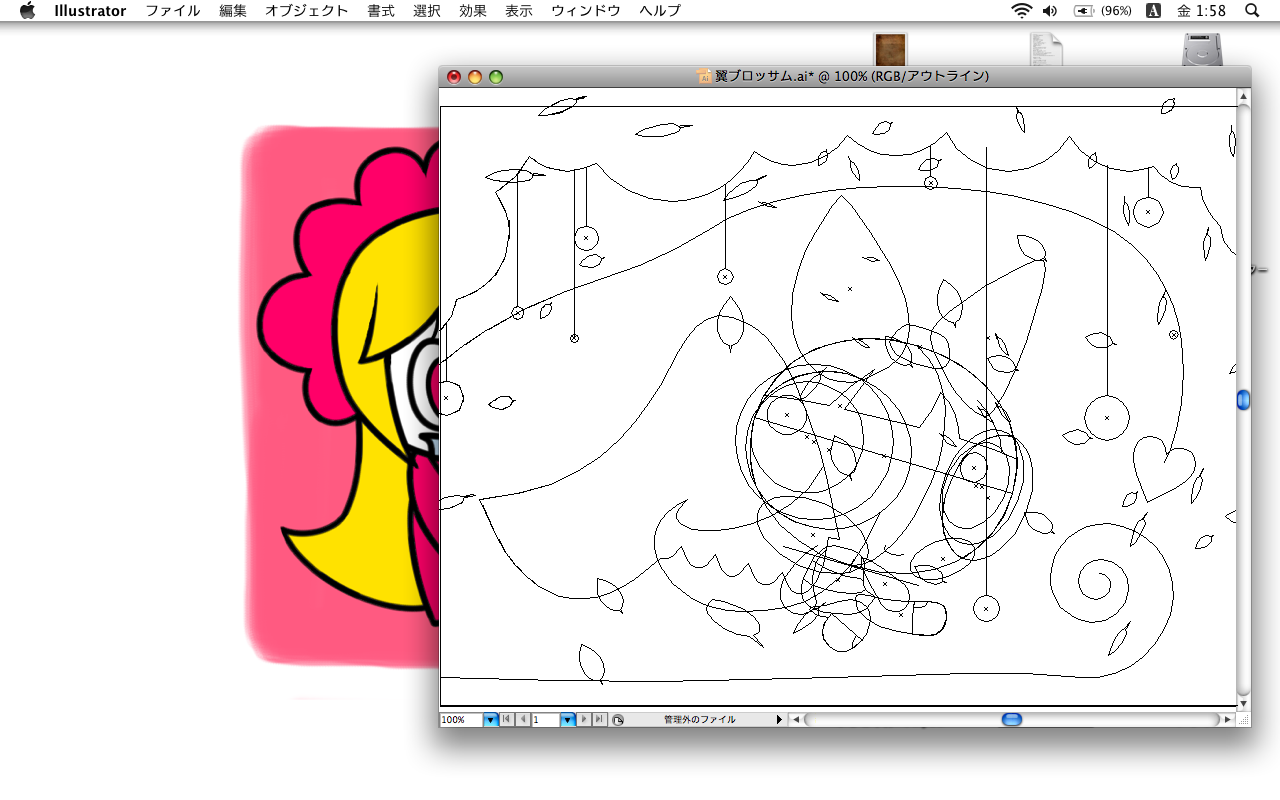This screenshot has height=800, width=1280.
Task: Close the 翼ブロッサム.ai document window
Action: (x=454, y=77)
